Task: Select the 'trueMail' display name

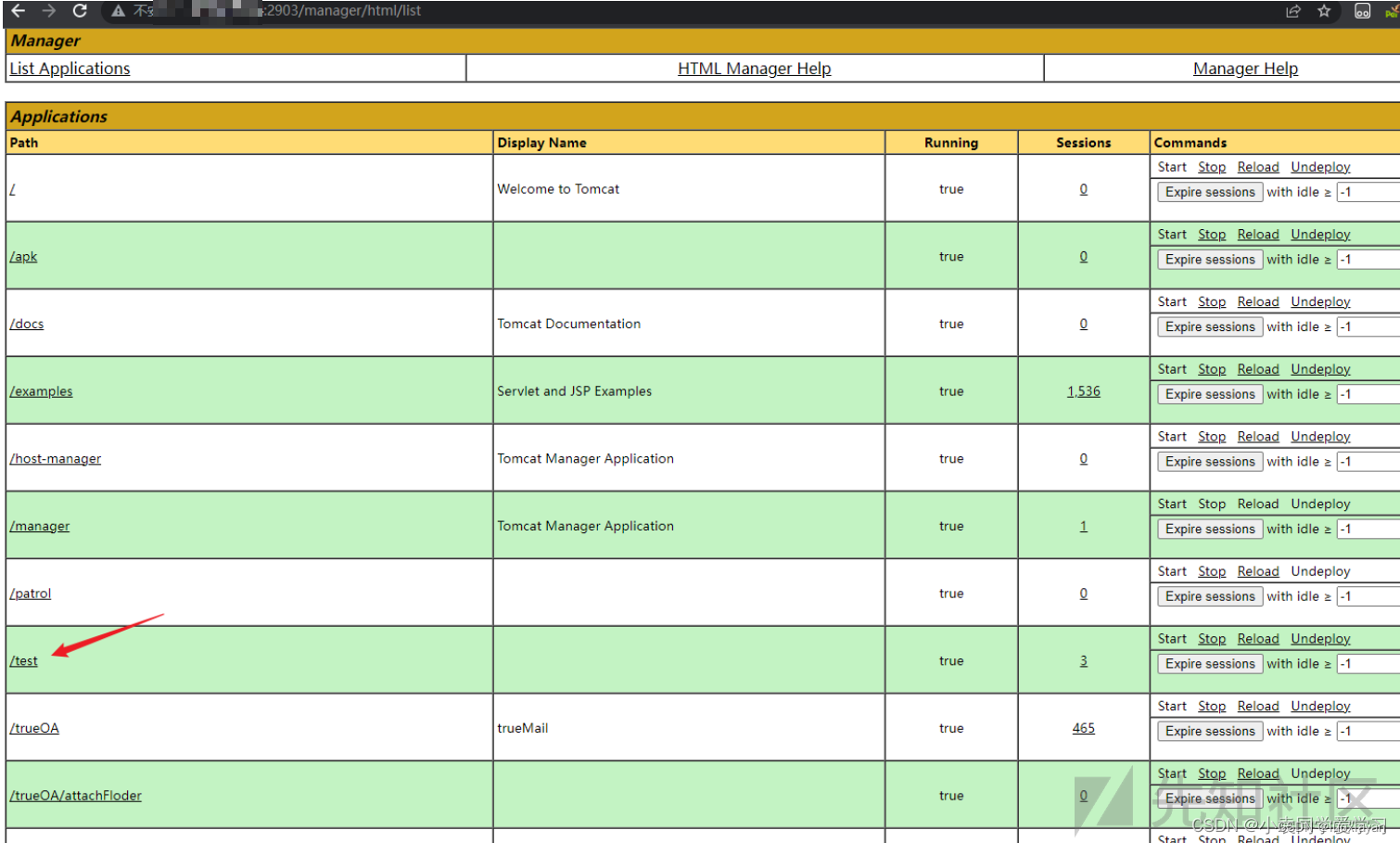Action: [522, 728]
